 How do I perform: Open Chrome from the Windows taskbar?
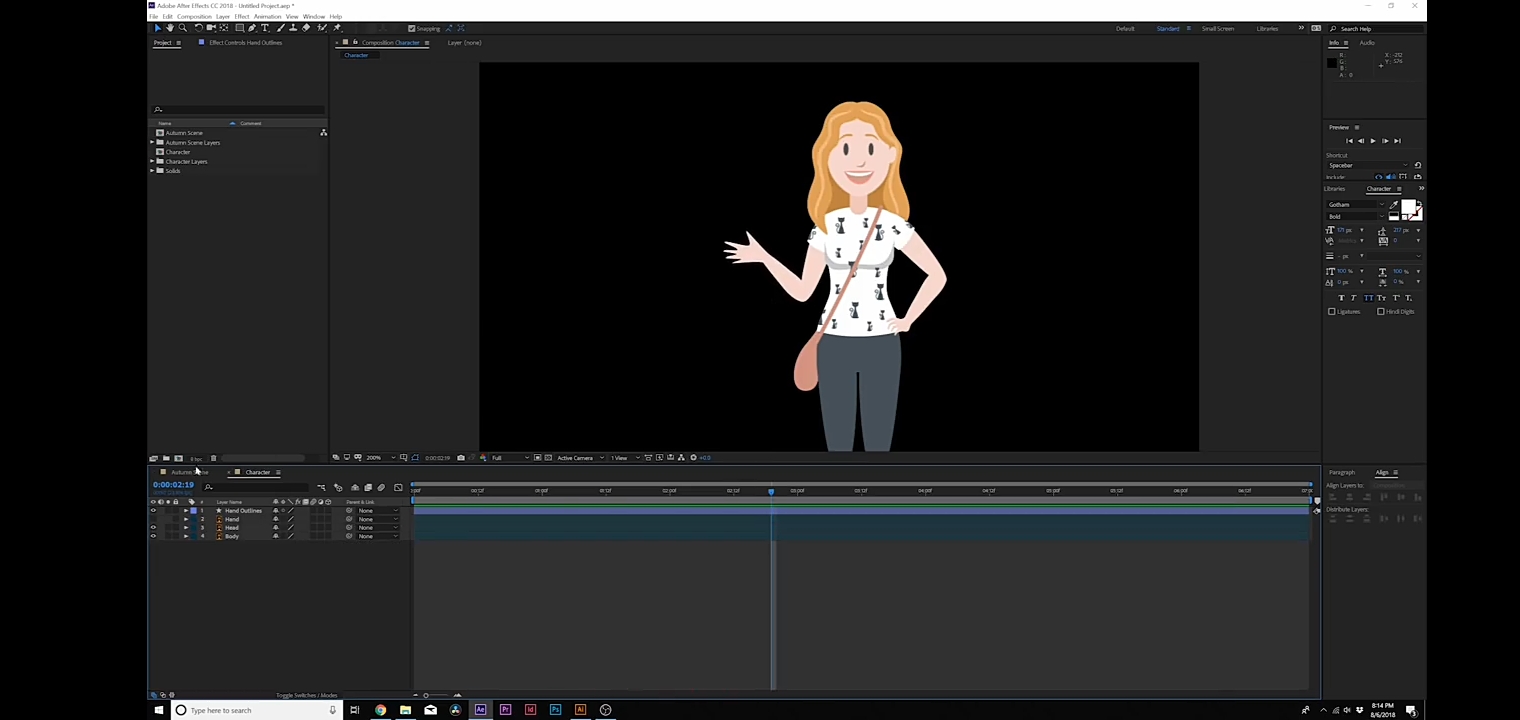(380, 710)
